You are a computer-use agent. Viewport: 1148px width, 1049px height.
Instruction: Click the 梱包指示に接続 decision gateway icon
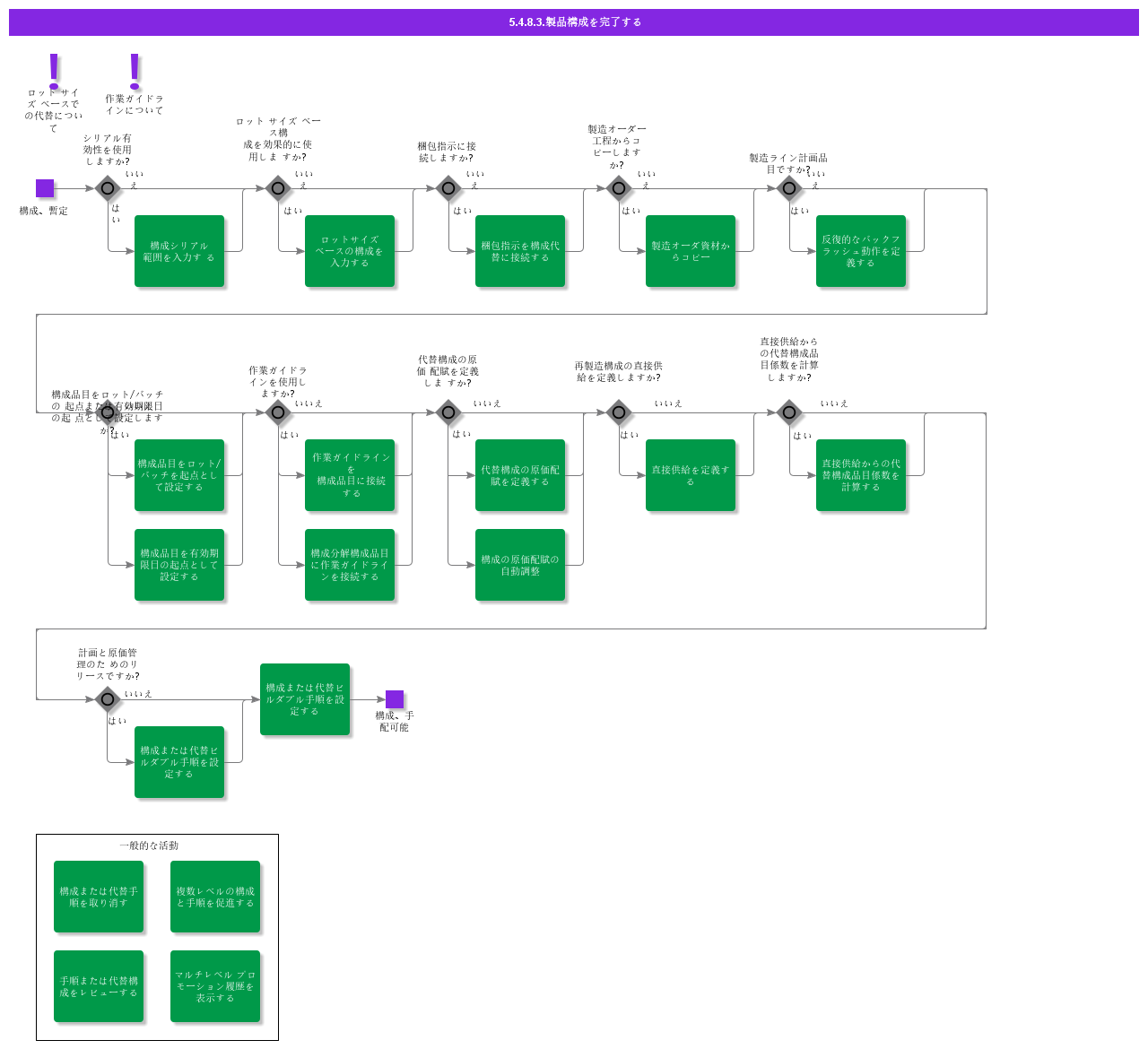448,188
